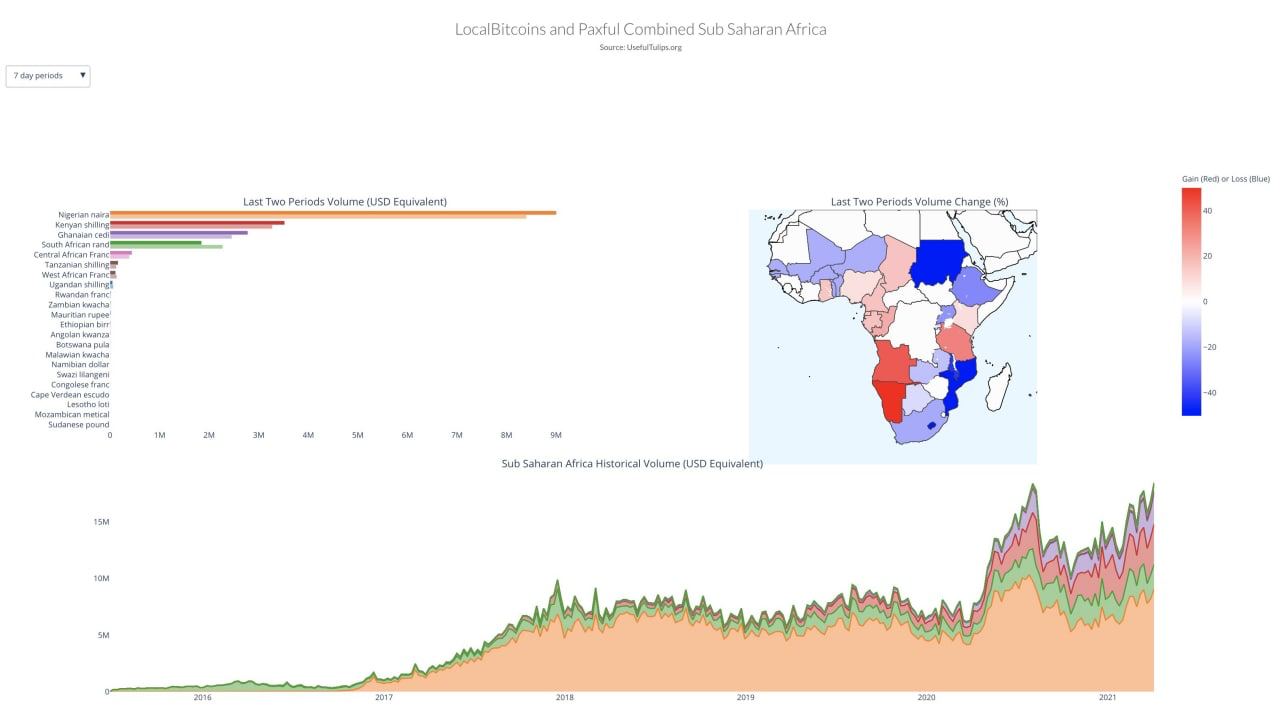This screenshot has height=711, width=1280.
Task: Click the red-blue gain/loss color scale bar
Action: [x=1191, y=301]
